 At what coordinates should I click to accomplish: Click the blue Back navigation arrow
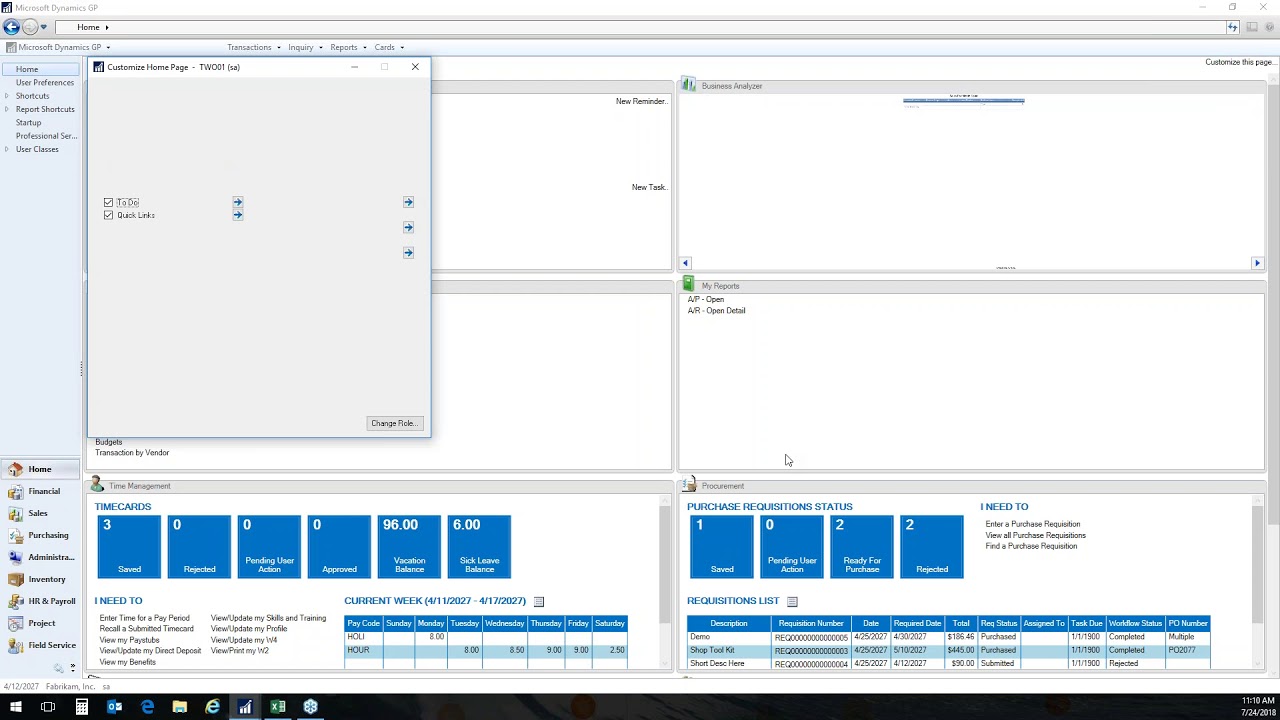(x=12, y=27)
